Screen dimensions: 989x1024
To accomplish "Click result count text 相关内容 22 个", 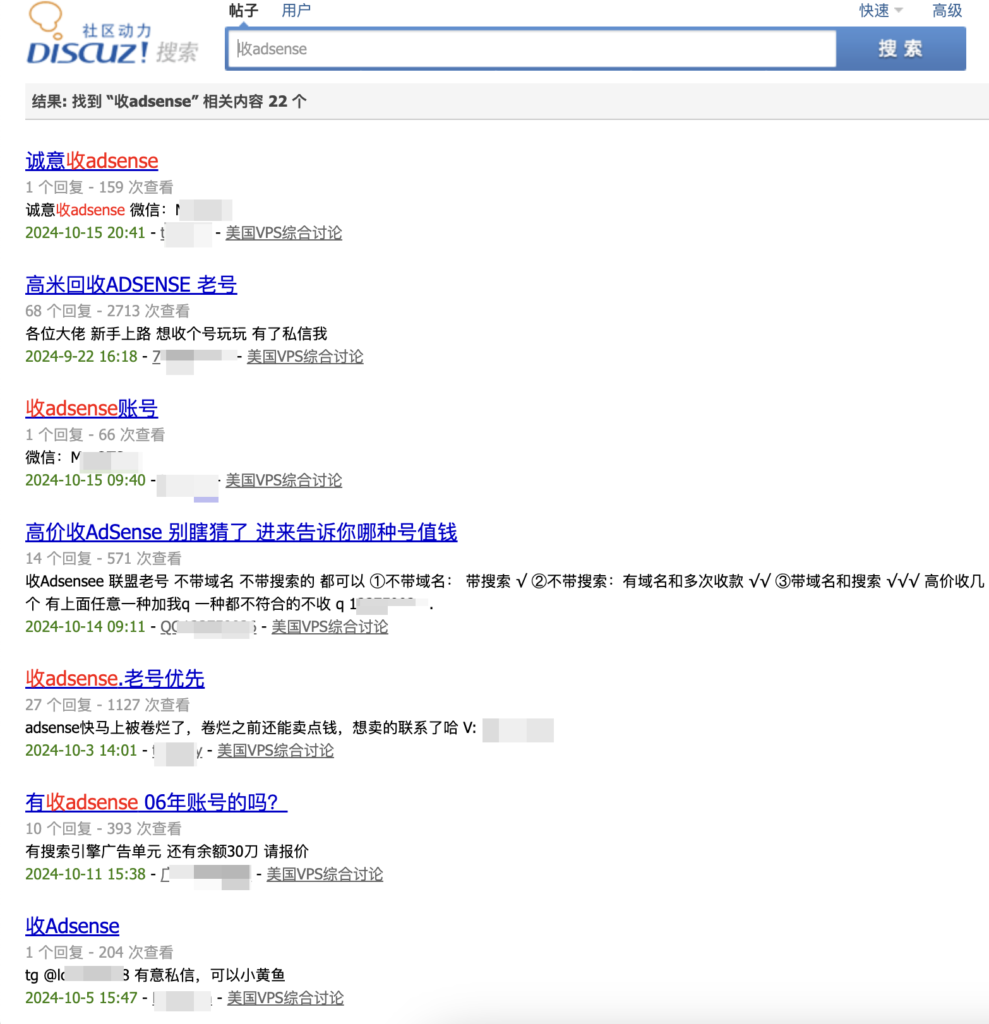I will (x=254, y=101).
